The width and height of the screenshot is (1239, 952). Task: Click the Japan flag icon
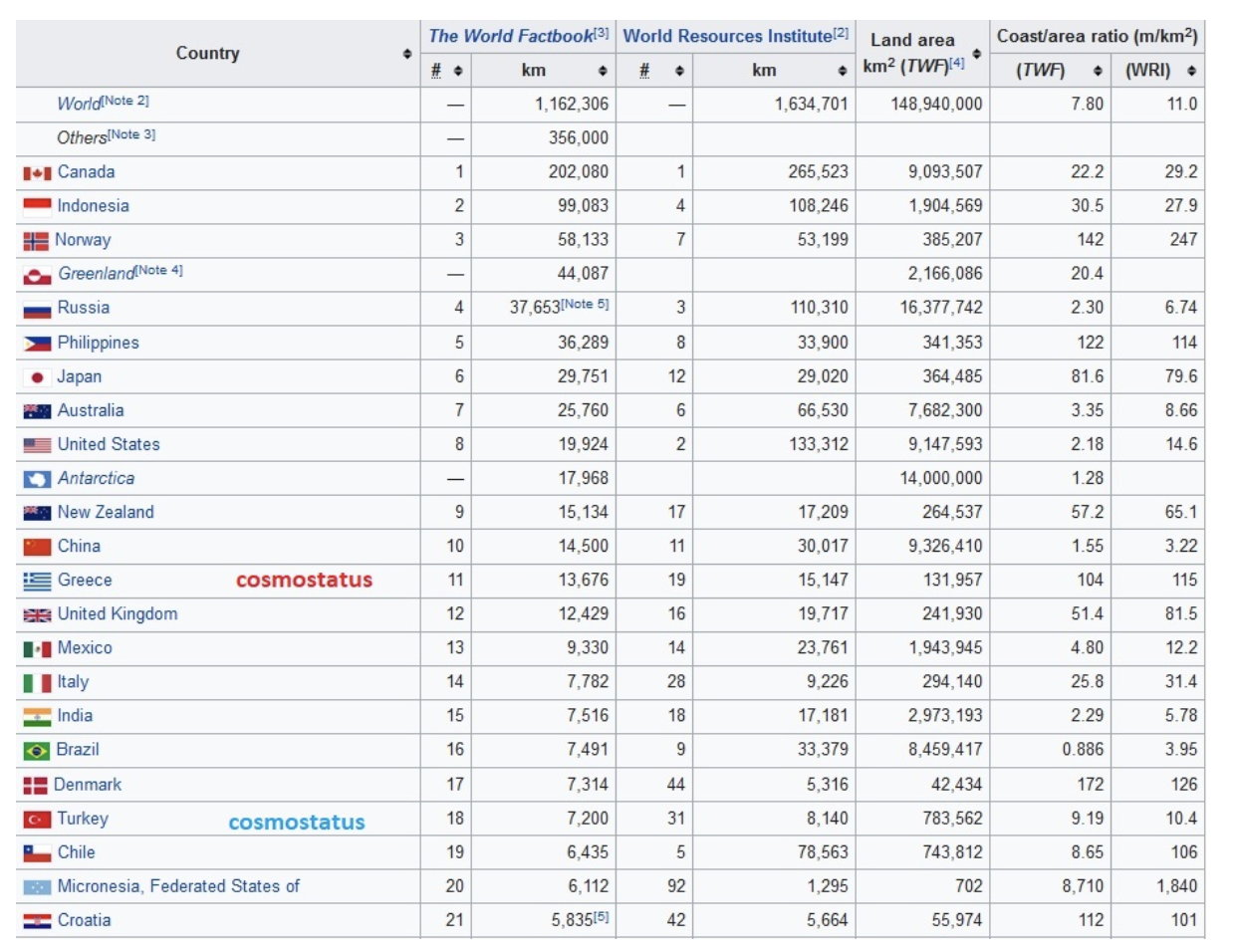coord(37,377)
